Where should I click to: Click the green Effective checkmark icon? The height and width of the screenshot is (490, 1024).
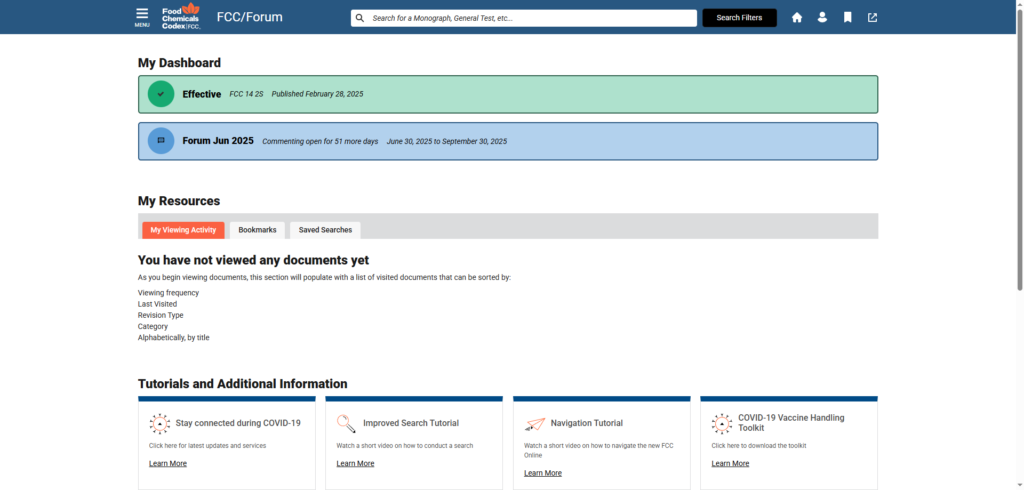(161, 94)
